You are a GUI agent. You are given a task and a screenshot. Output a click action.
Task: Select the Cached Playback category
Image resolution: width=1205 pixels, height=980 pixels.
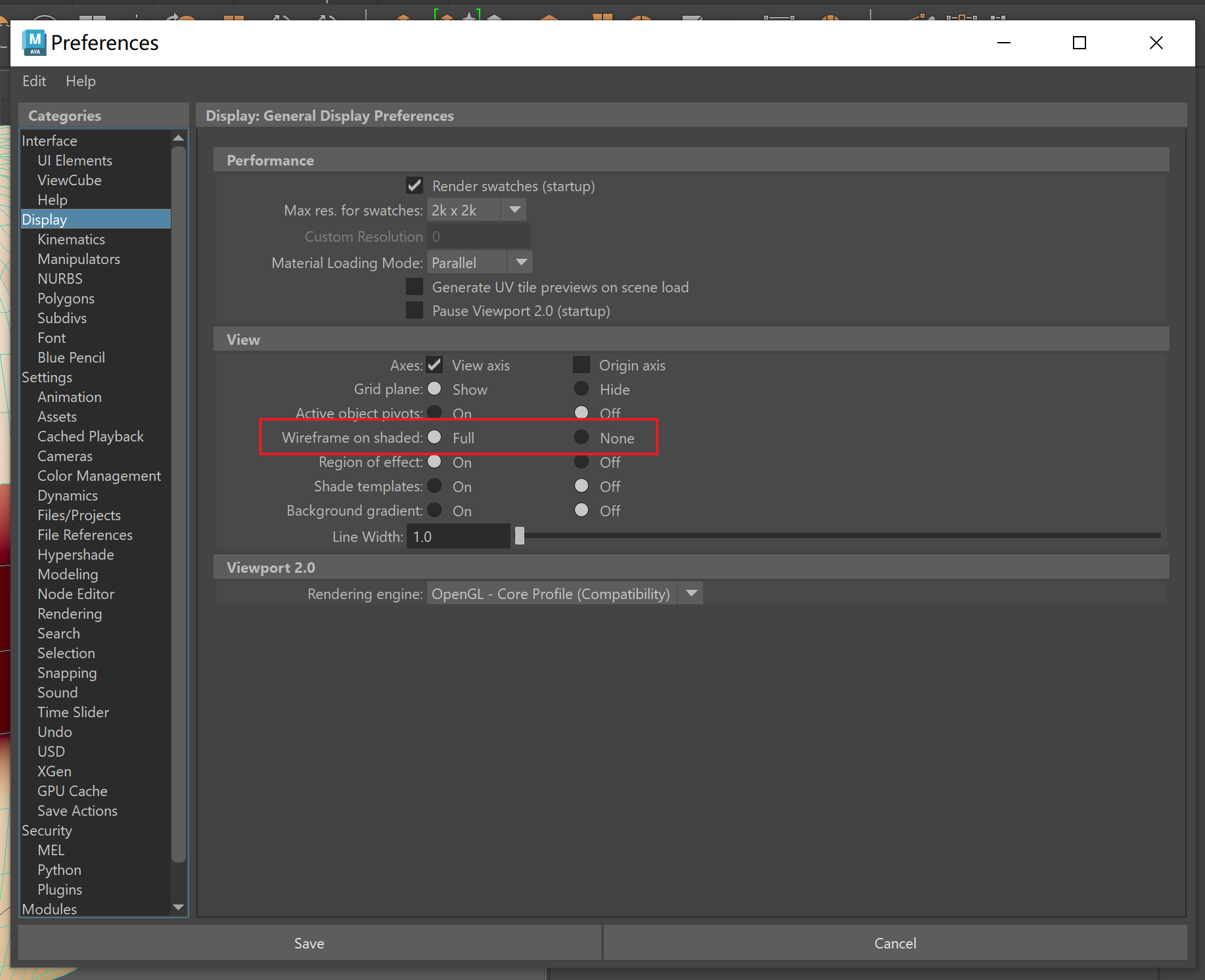pyautogui.click(x=91, y=436)
